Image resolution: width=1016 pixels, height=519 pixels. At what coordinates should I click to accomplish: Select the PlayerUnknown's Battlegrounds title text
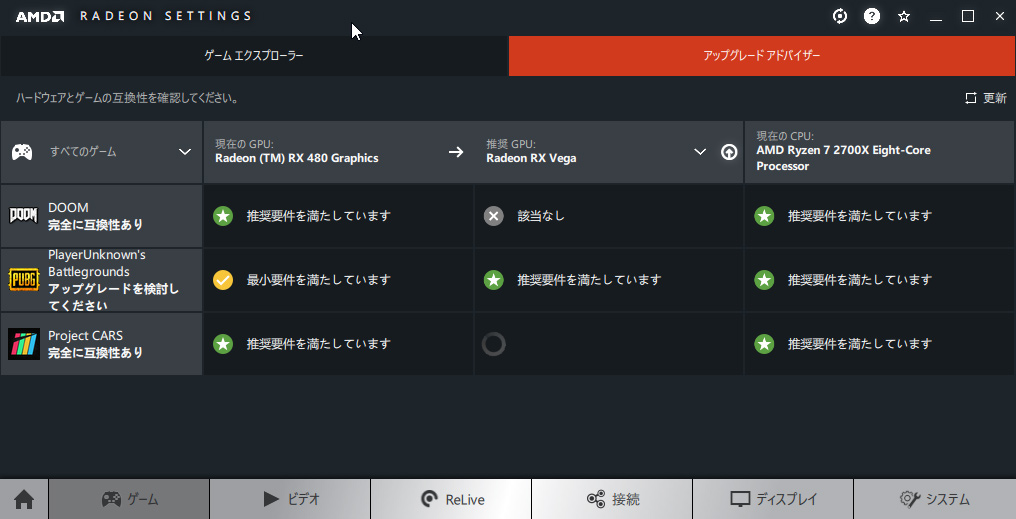(97, 263)
